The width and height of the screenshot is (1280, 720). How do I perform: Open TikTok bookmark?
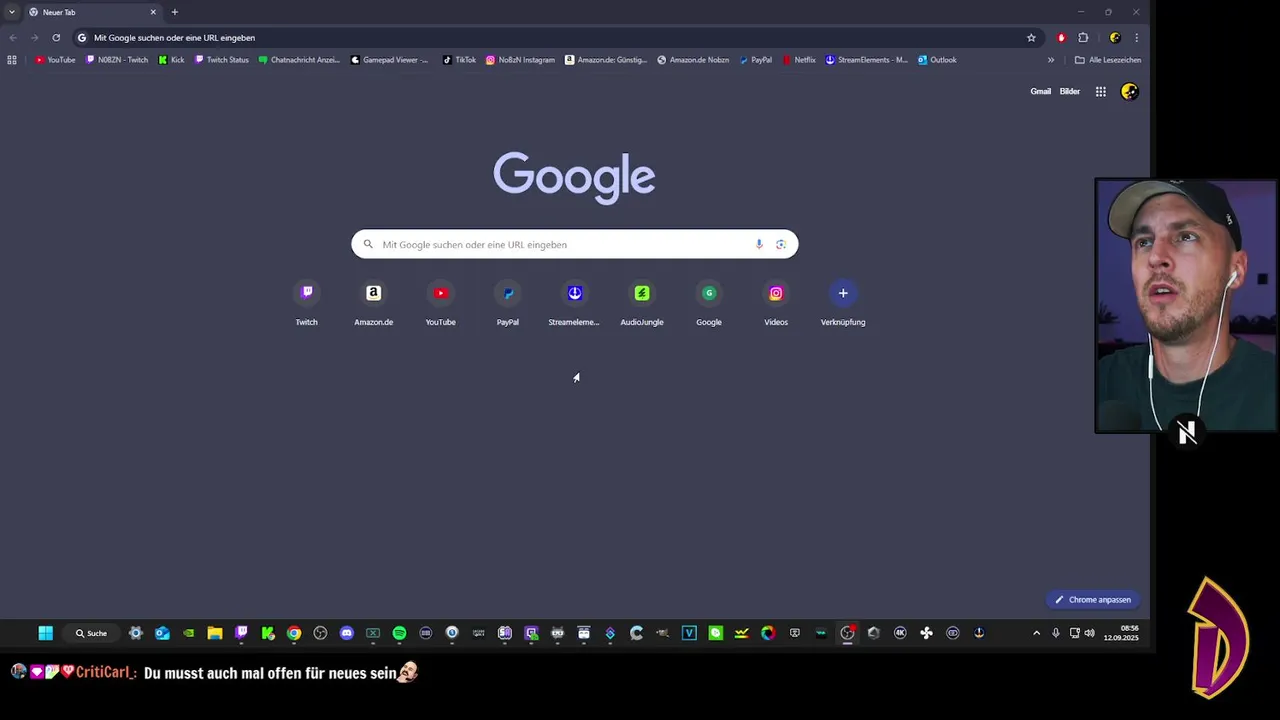[x=459, y=60]
